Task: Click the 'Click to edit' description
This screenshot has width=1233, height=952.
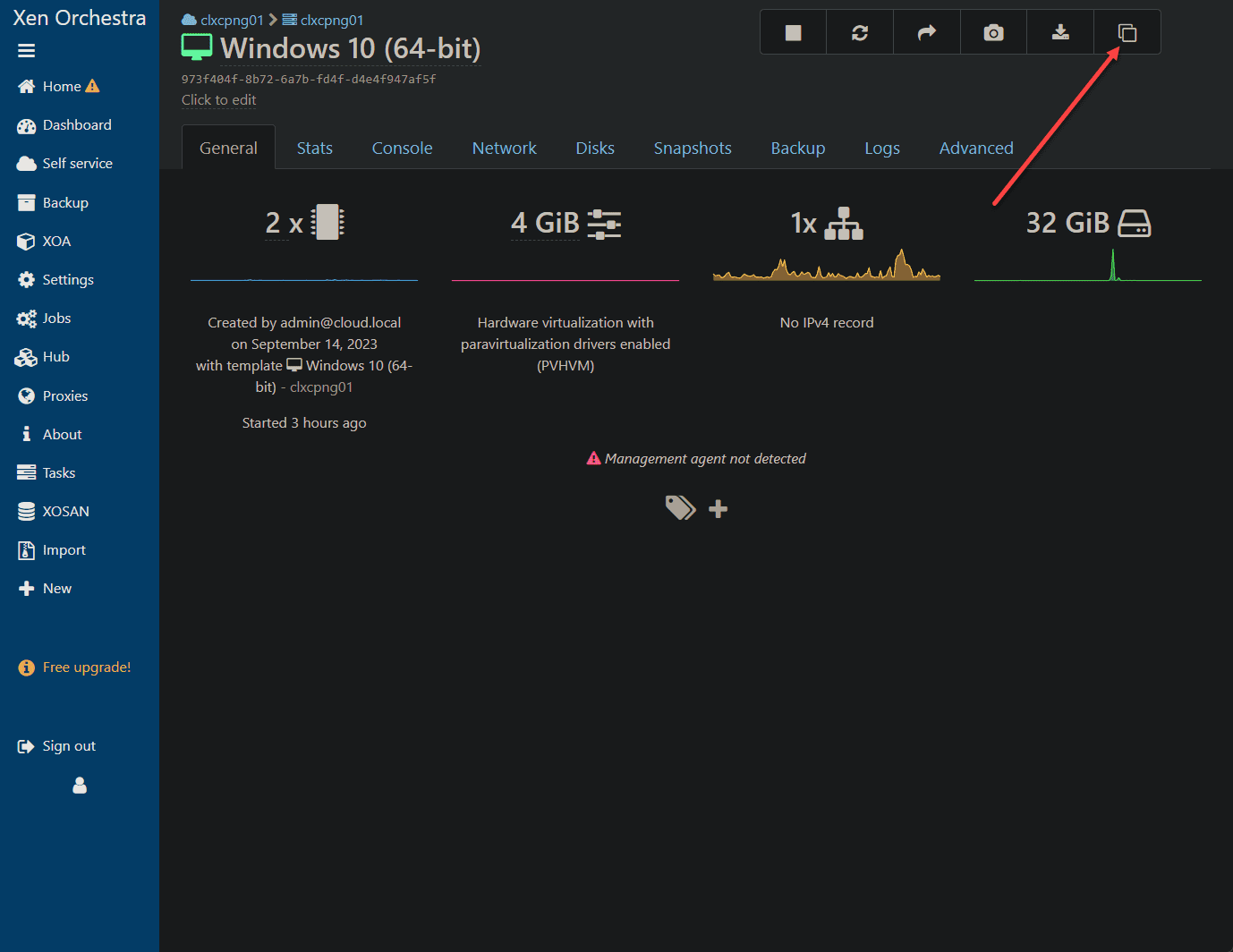Action: 219,100
